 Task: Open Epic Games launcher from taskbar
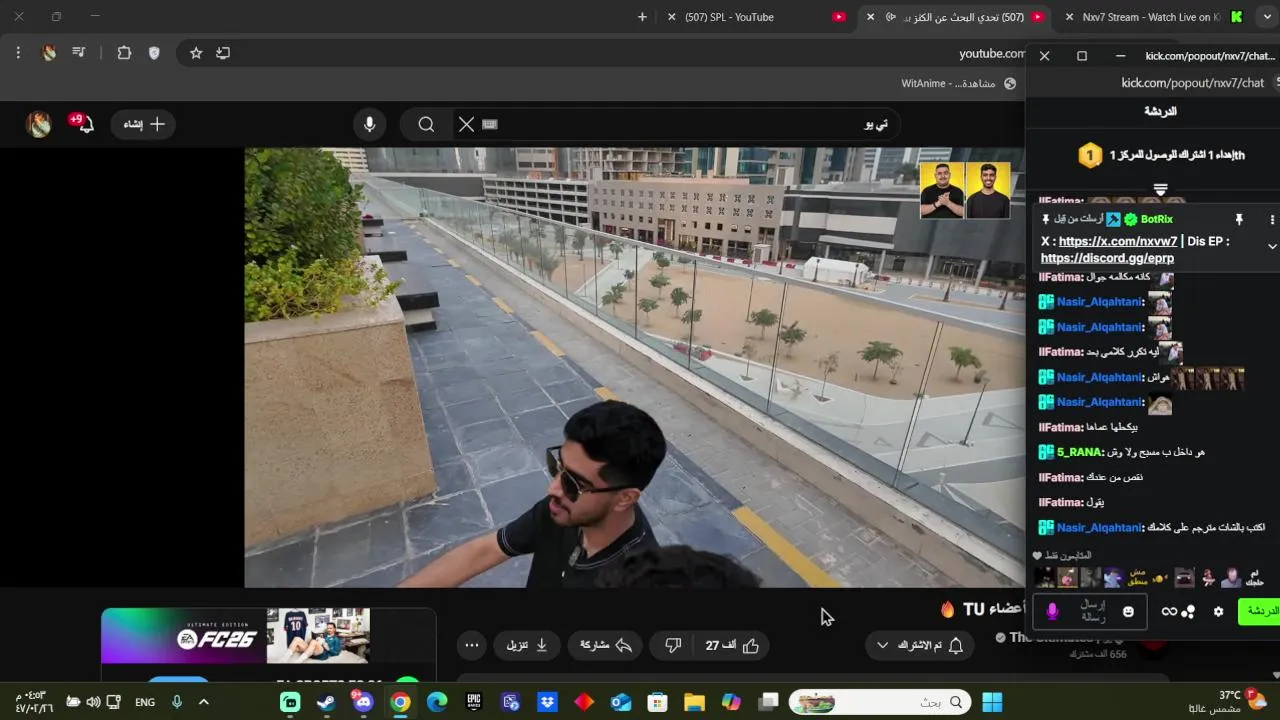click(x=474, y=702)
